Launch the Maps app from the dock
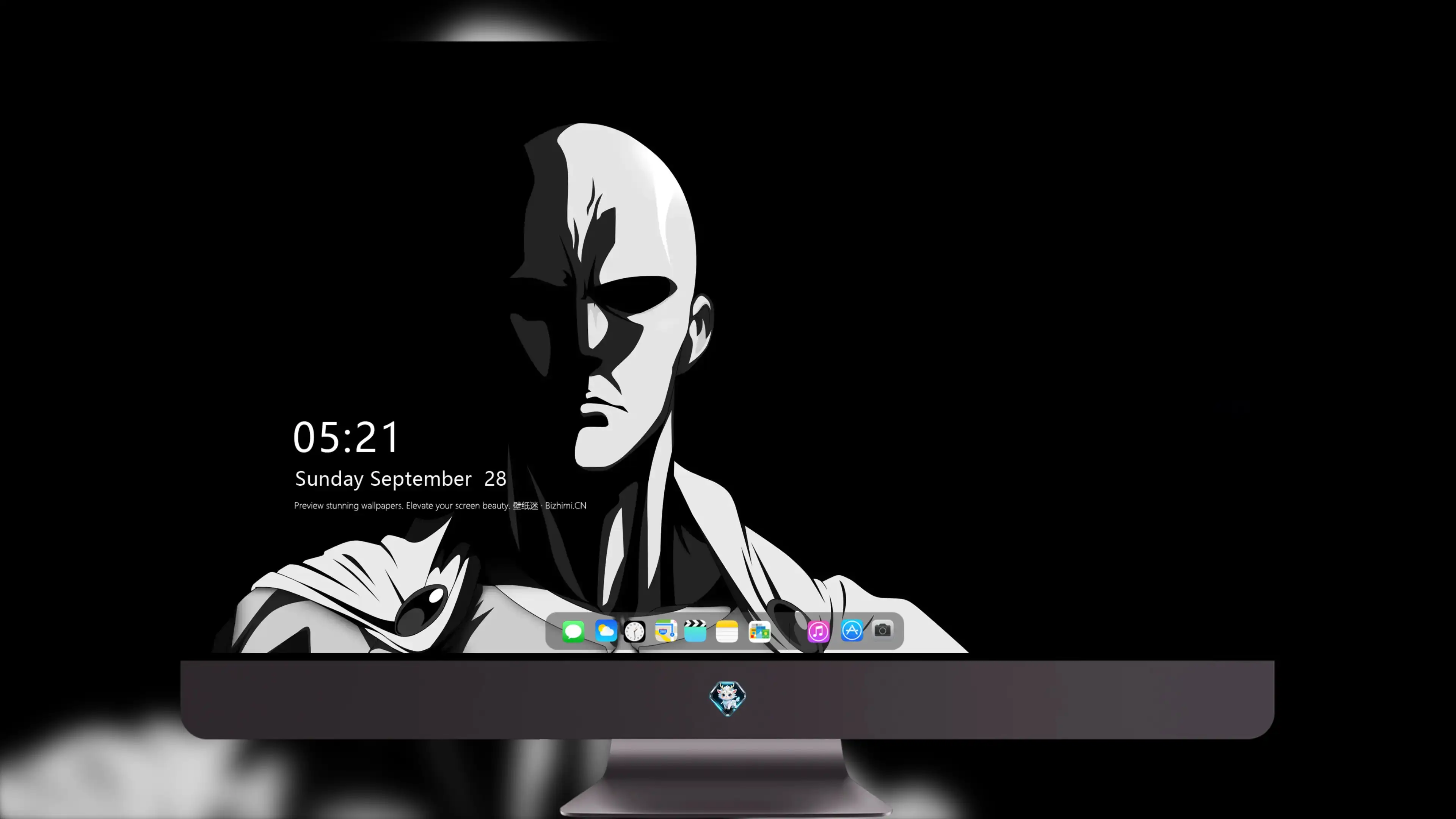This screenshot has width=1456, height=819. (666, 631)
